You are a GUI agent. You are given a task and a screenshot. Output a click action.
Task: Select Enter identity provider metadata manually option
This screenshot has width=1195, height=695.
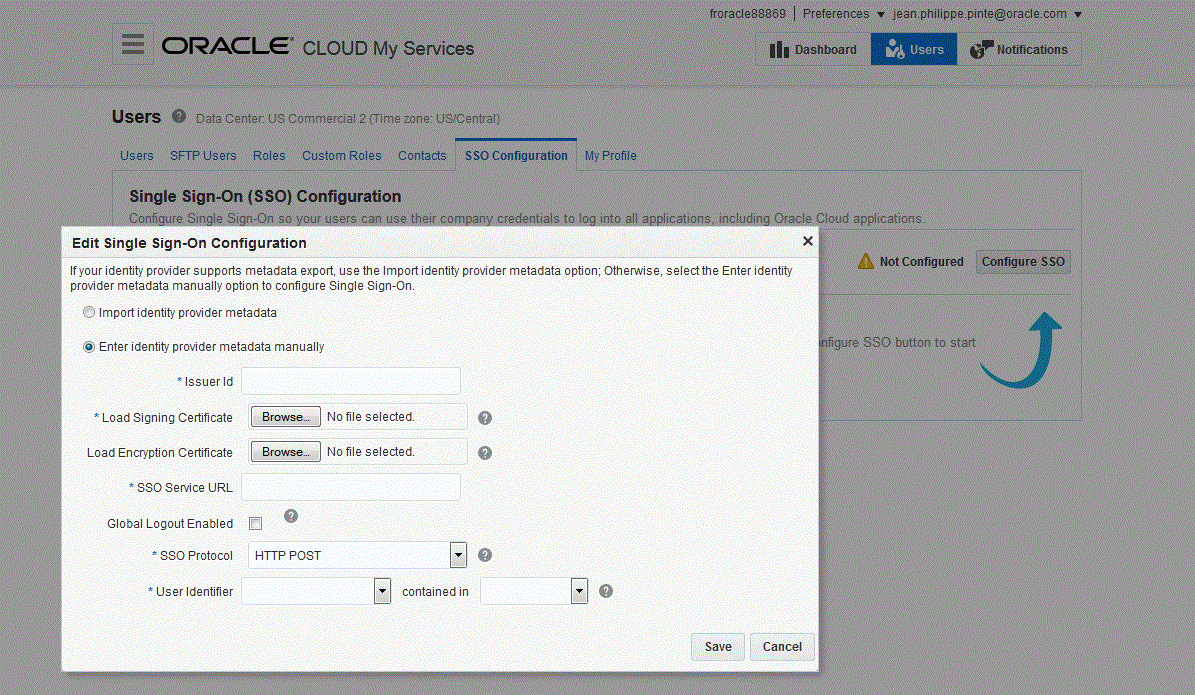tap(89, 346)
